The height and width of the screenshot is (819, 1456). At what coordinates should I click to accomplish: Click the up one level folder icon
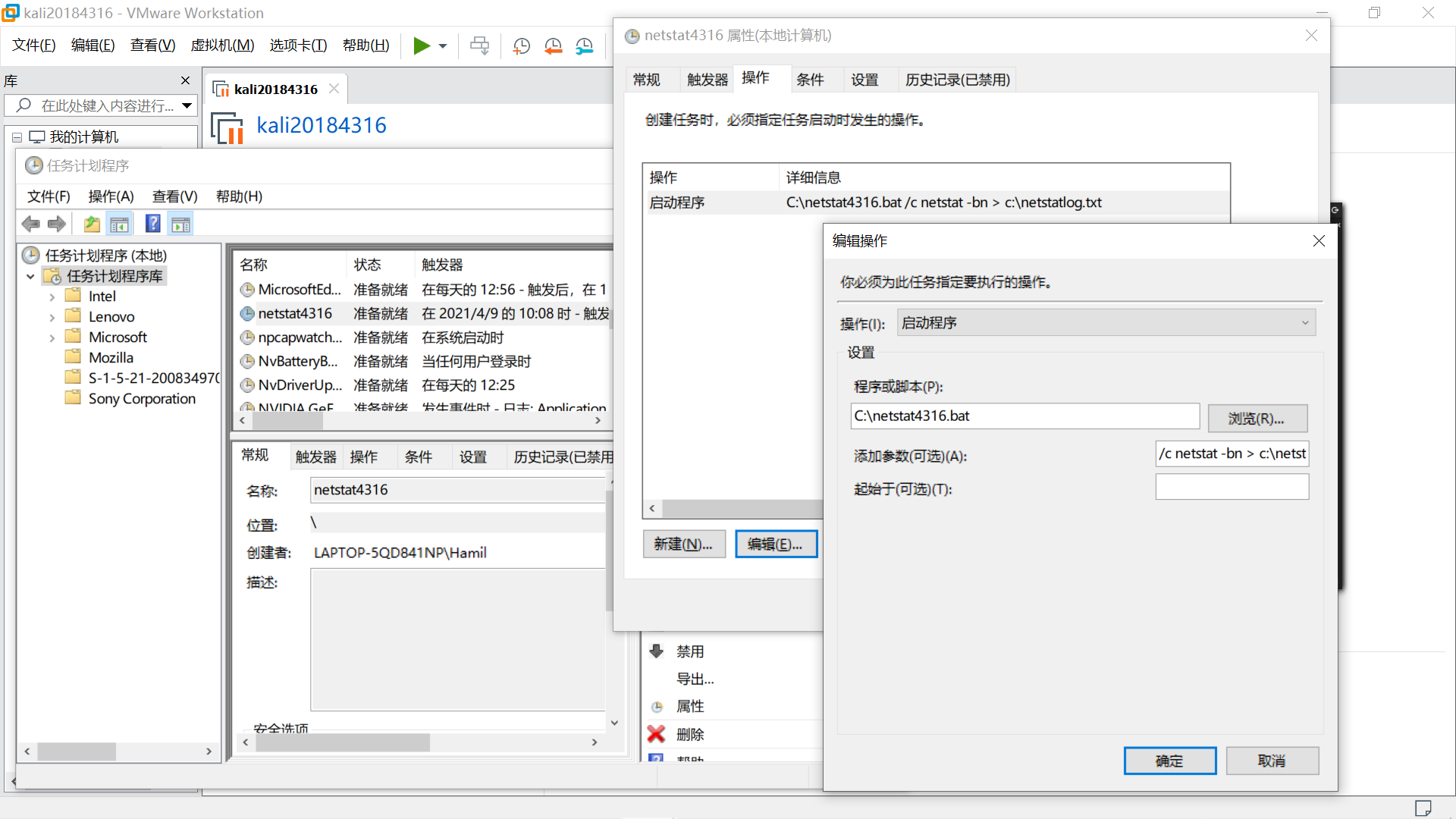coord(92,224)
